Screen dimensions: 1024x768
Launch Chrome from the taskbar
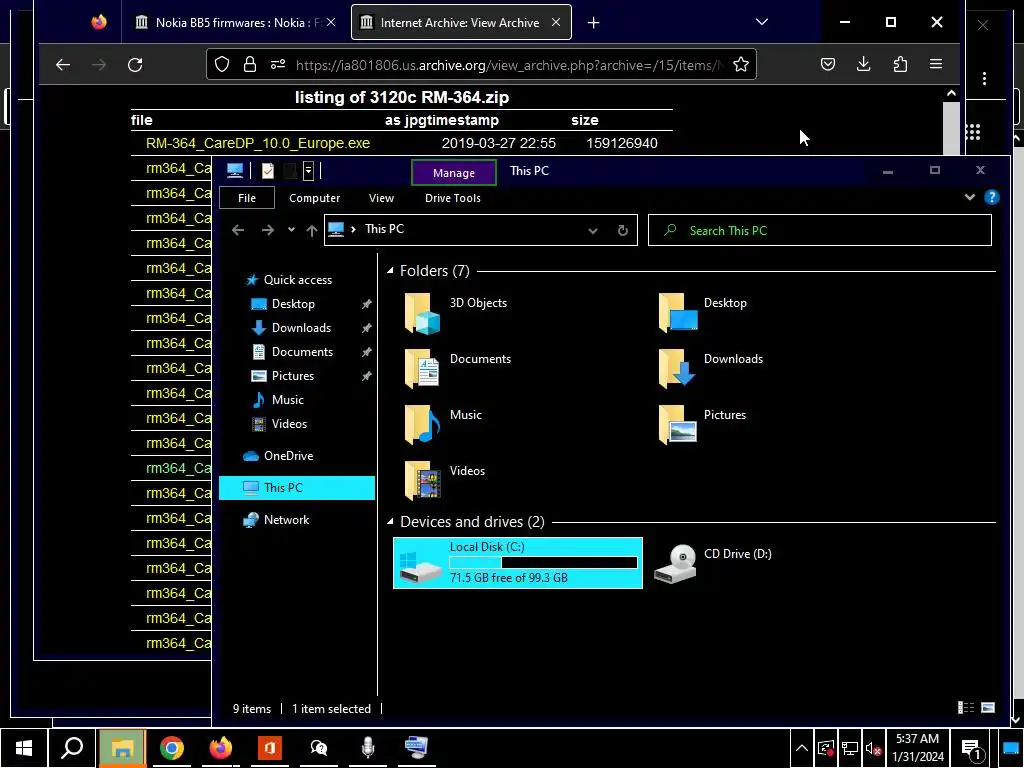[x=171, y=748]
